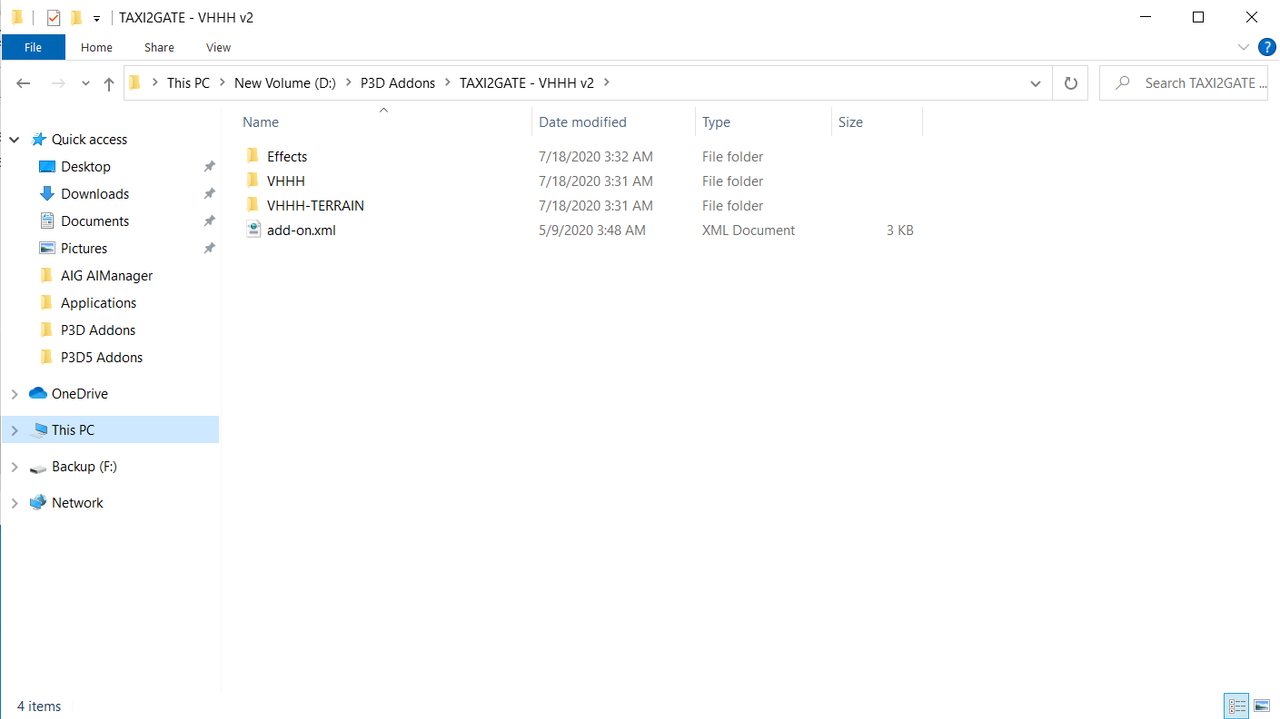Click the Properties quick access toolbar icon
The image size is (1280, 719).
click(x=54, y=17)
